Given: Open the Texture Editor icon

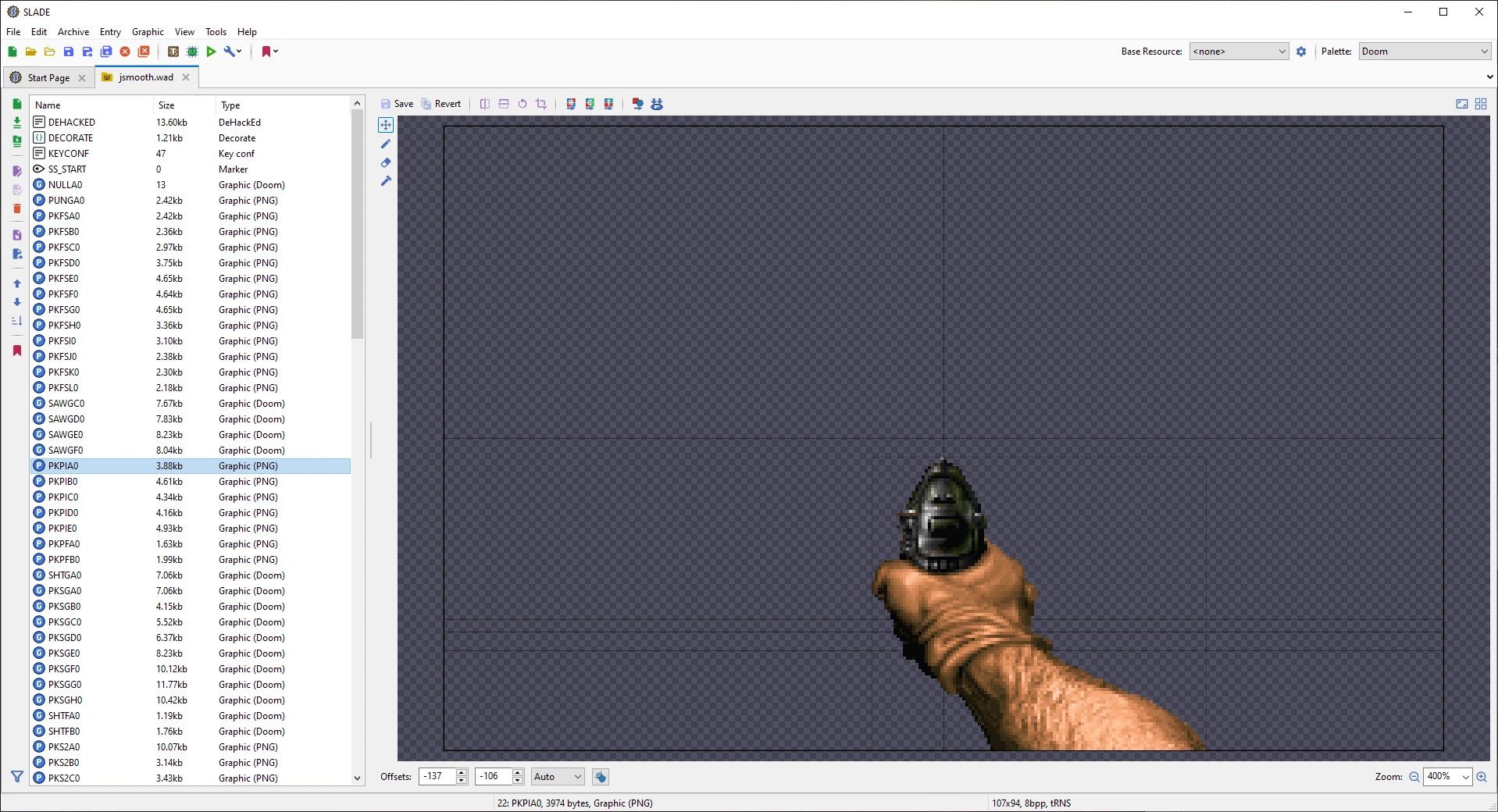Looking at the screenshot, I should pyautogui.click(x=173, y=52).
